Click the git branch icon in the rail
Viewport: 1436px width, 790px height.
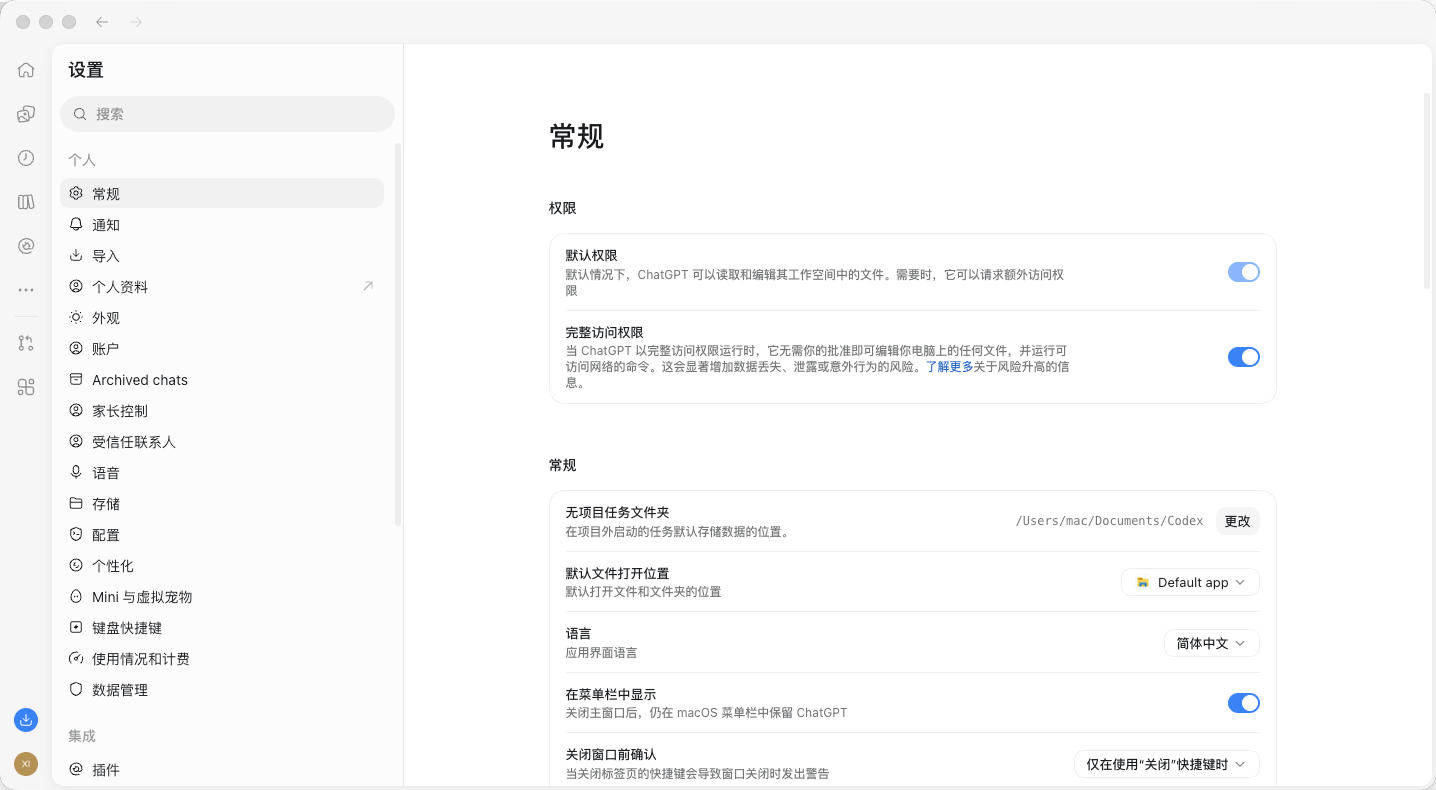pos(26,343)
